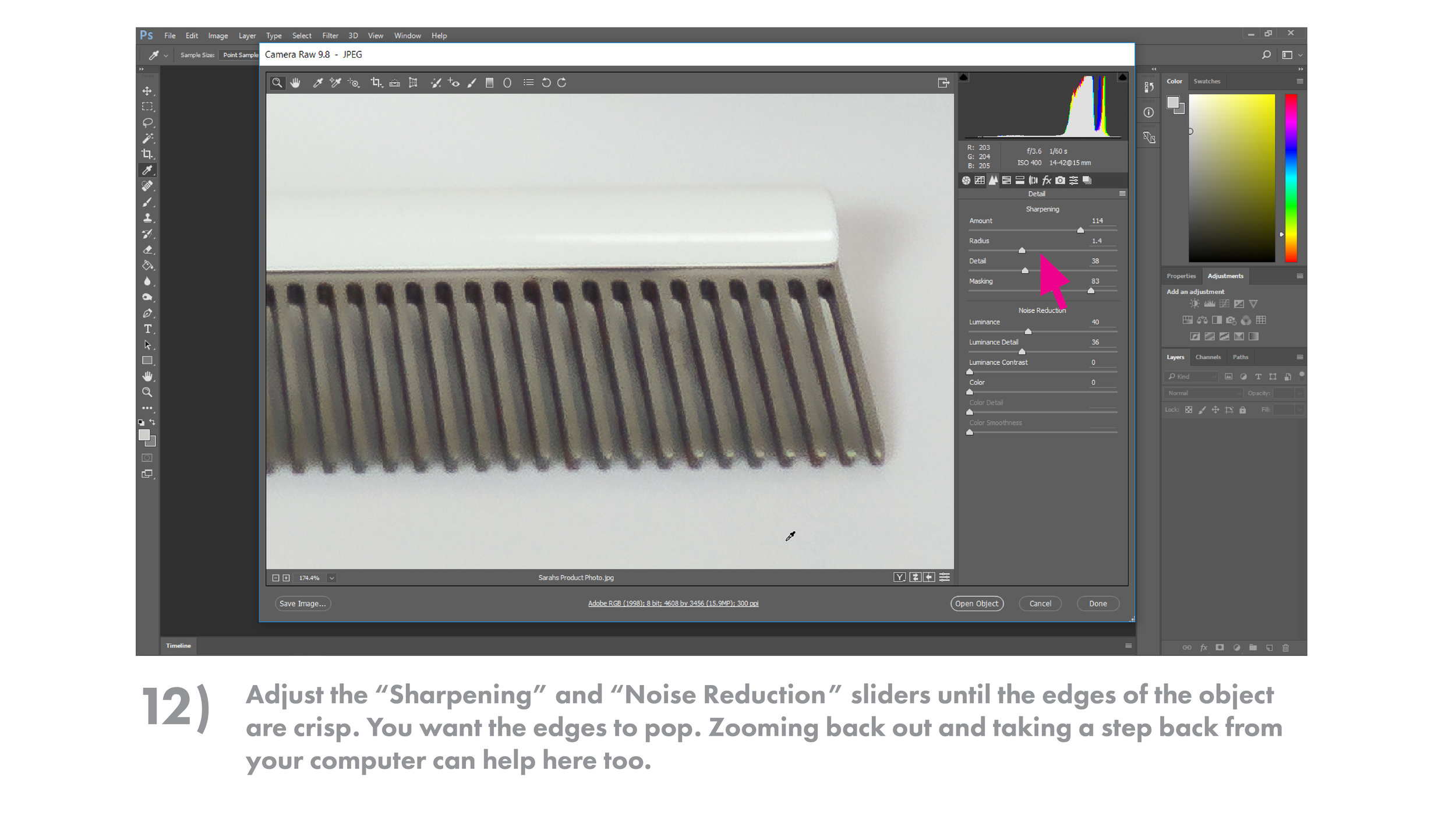1456x819 pixels.
Task: Open the Window menu
Action: pos(407,36)
